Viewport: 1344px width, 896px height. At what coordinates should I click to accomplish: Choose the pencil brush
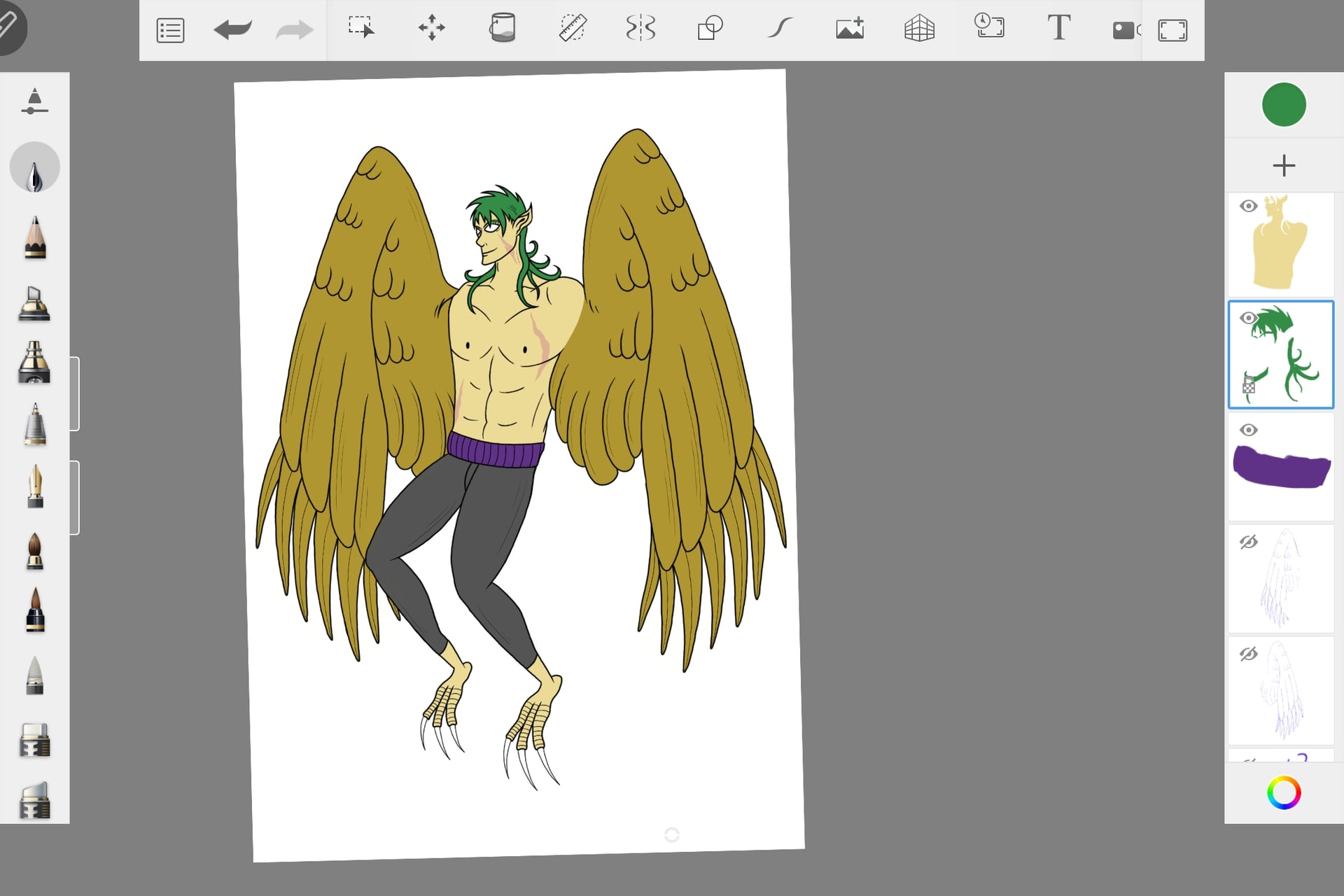click(x=34, y=238)
